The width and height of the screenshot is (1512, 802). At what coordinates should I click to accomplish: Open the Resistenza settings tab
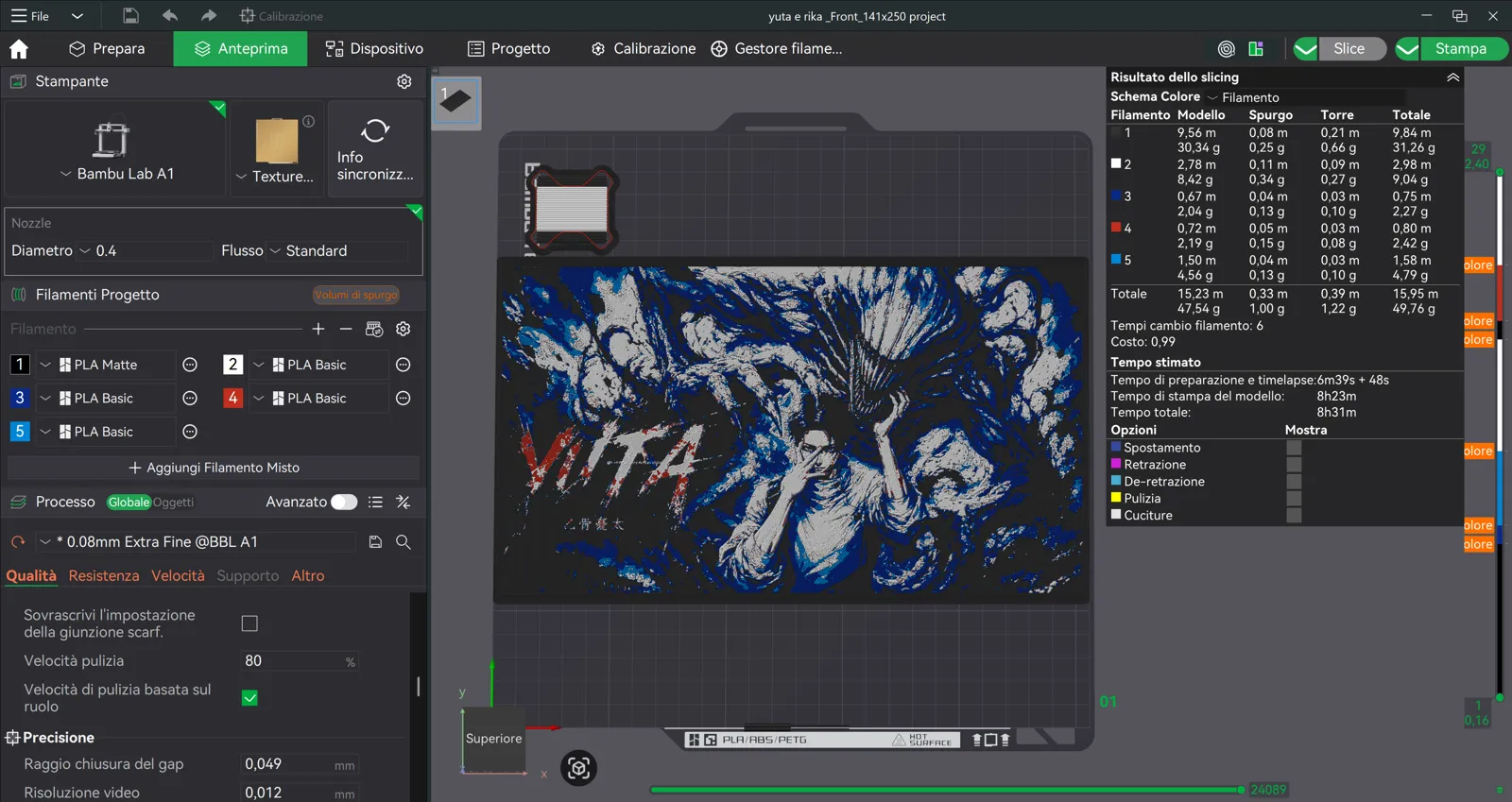coord(104,576)
